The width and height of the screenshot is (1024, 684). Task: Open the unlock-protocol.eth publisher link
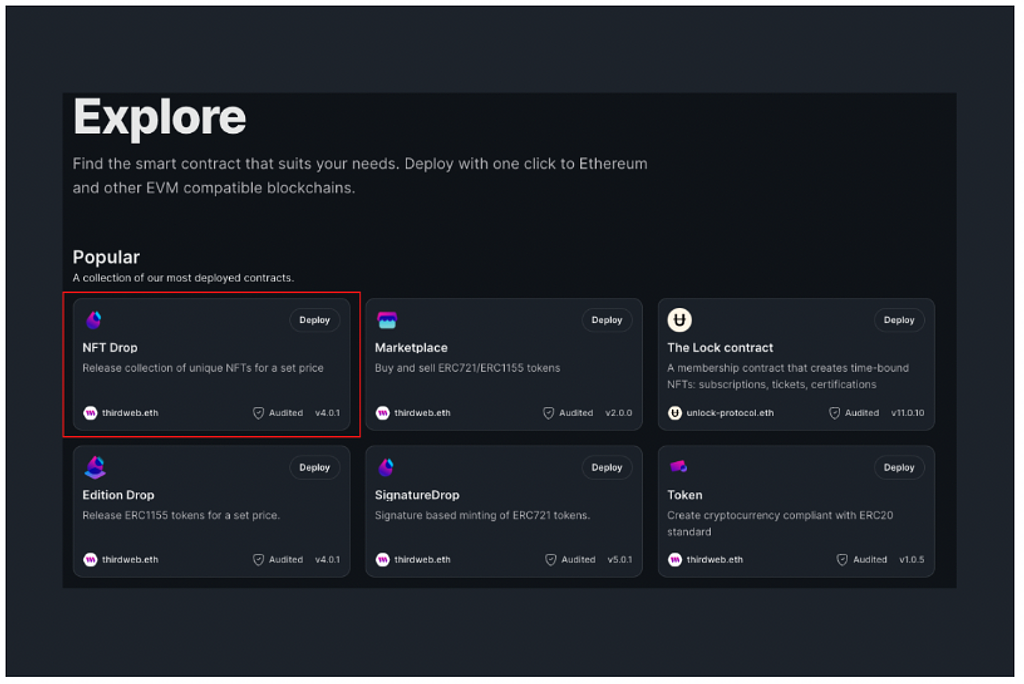pos(730,413)
